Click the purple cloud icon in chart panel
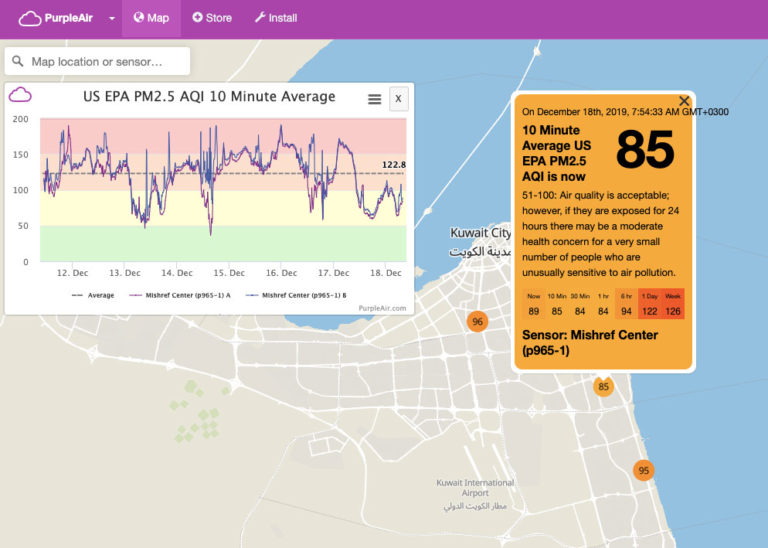This screenshot has width=768, height=548. 20,95
